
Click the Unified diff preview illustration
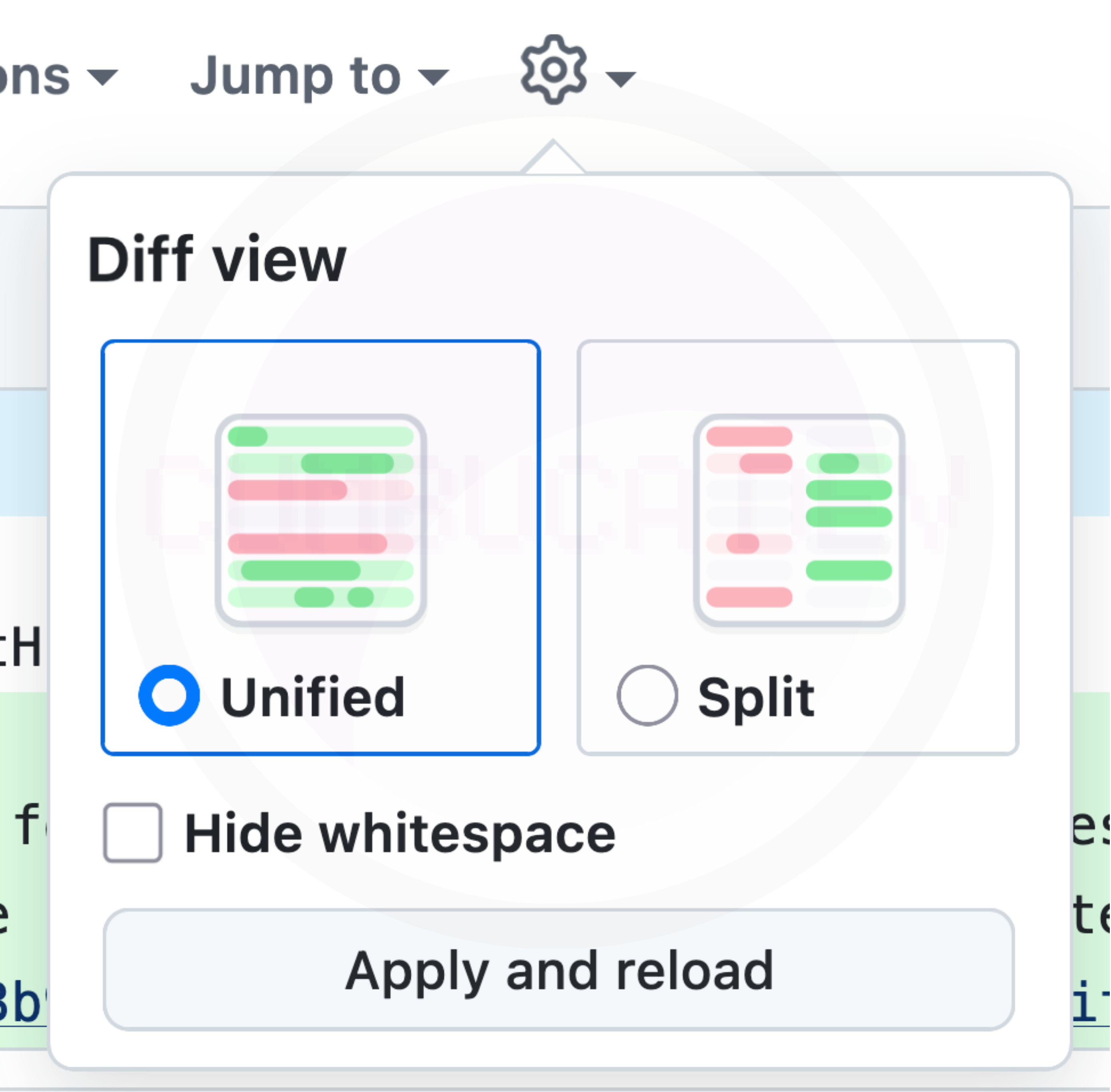pyautogui.click(x=321, y=519)
